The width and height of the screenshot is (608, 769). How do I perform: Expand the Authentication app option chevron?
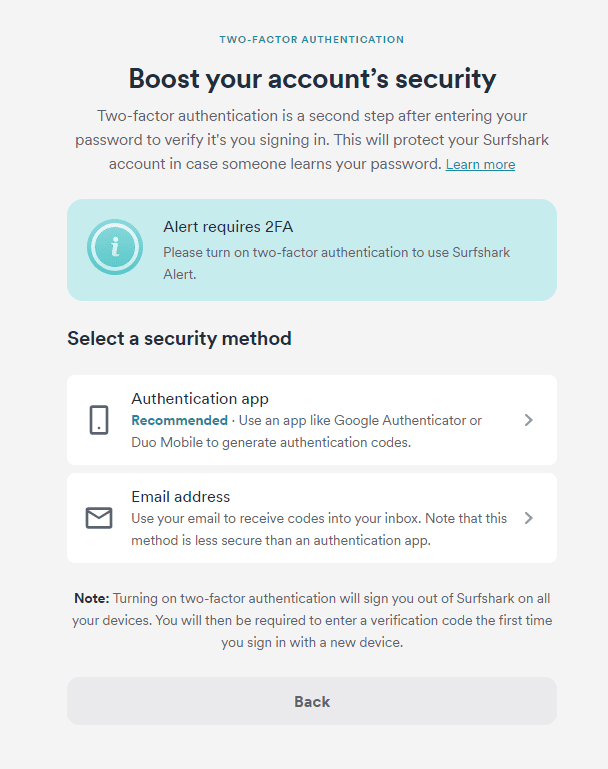(x=529, y=420)
